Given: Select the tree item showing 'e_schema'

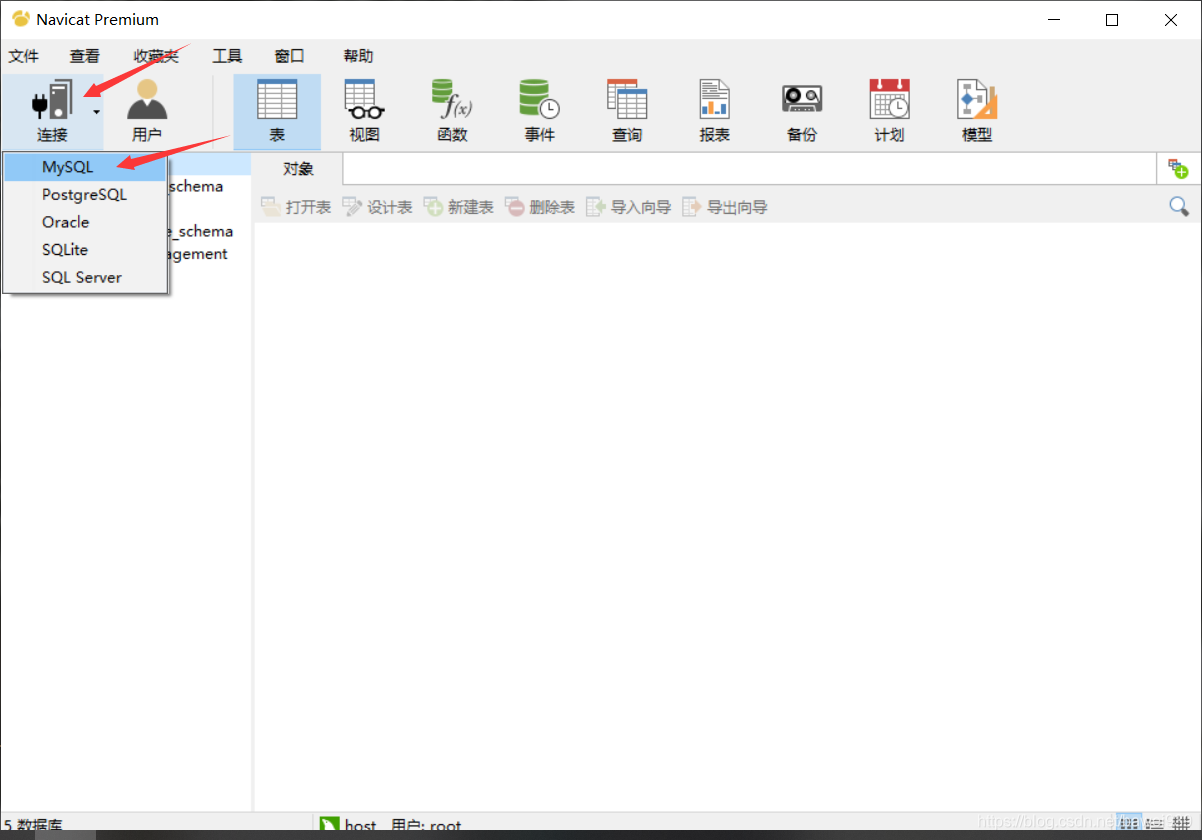Looking at the screenshot, I should point(199,231).
